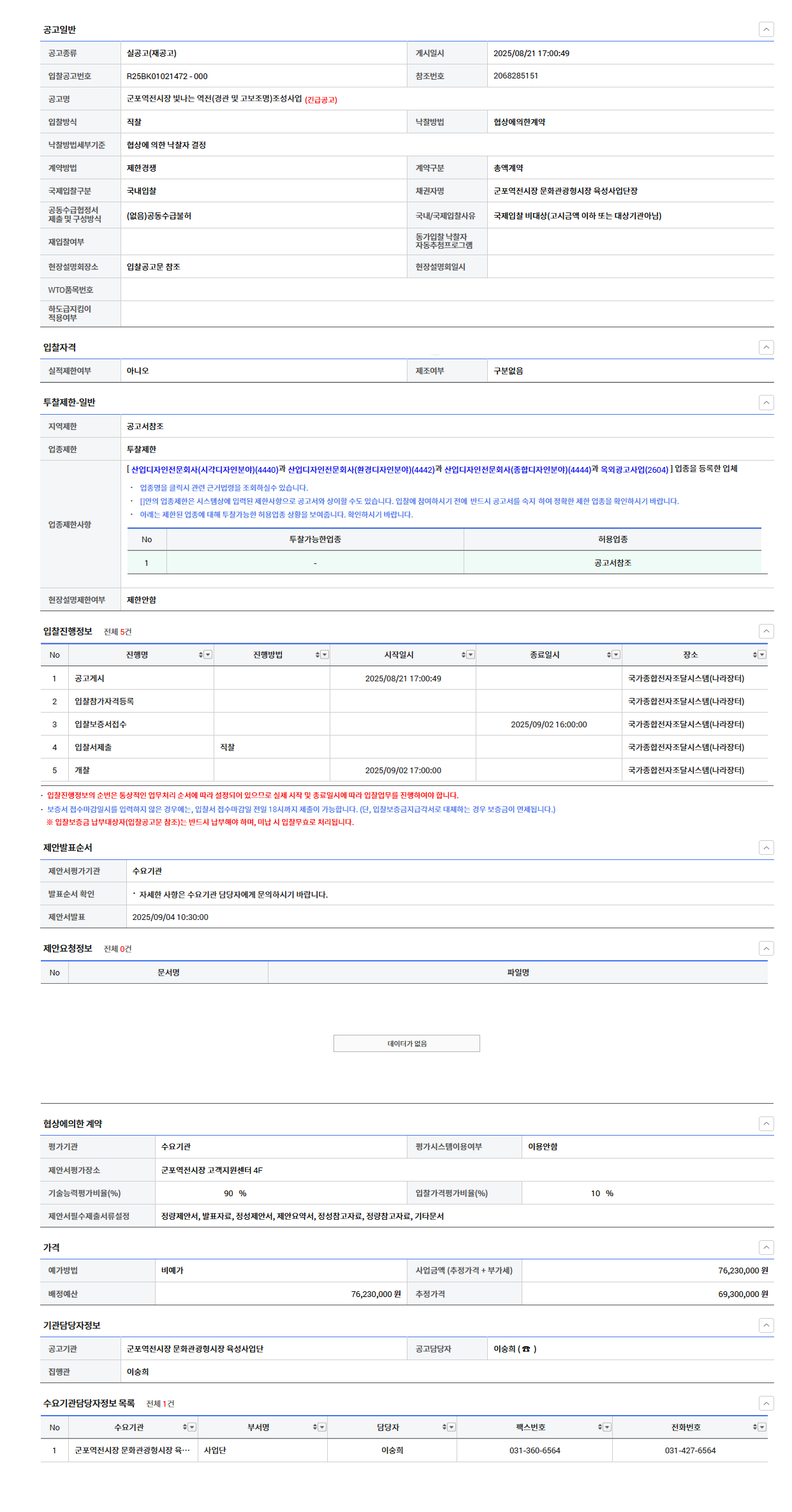
Task: Click the red (긴급공고) label
Action: [321, 100]
